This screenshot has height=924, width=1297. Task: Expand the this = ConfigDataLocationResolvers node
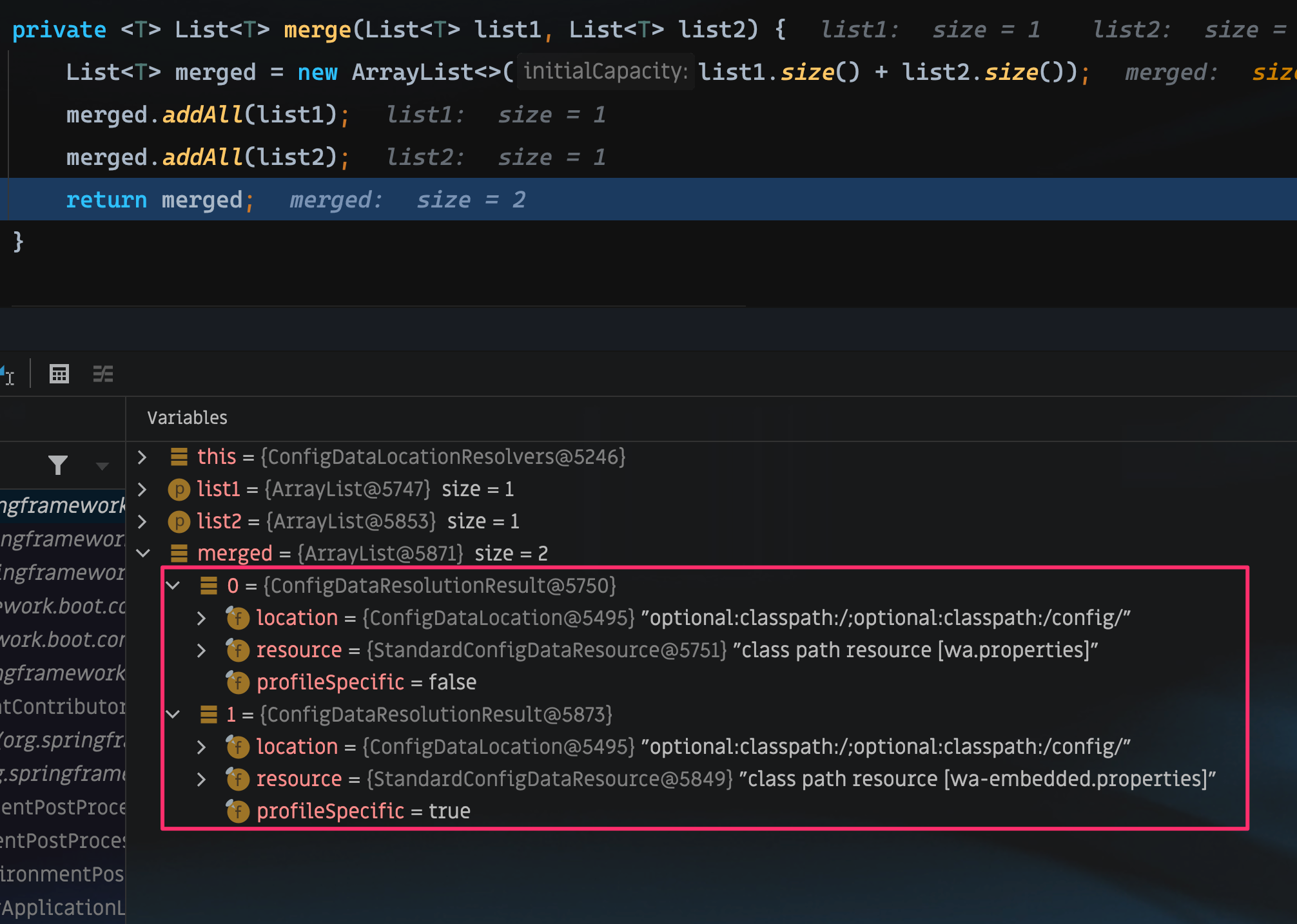pyautogui.click(x=141, y=457)
